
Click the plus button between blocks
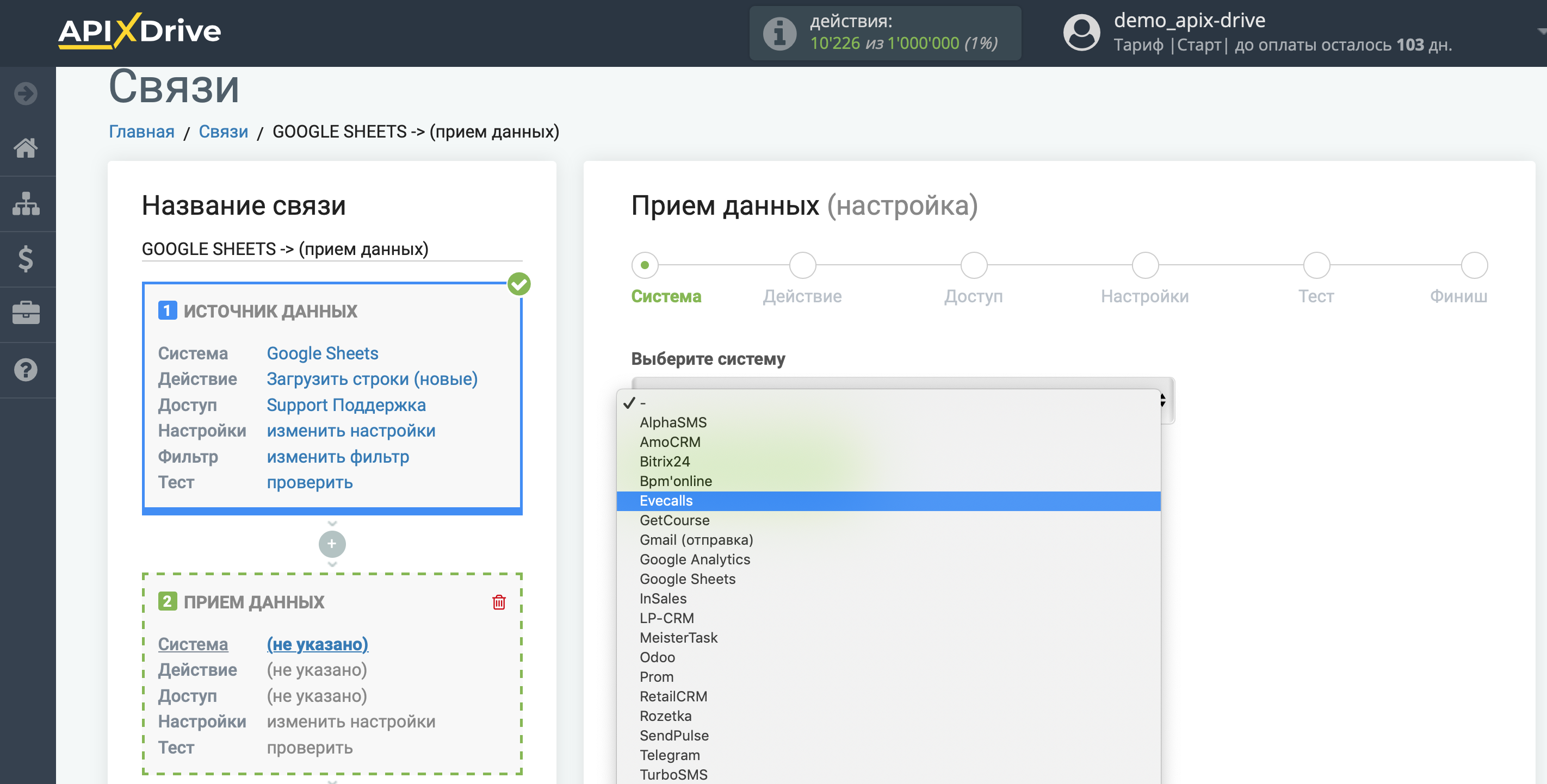[332, 544]
